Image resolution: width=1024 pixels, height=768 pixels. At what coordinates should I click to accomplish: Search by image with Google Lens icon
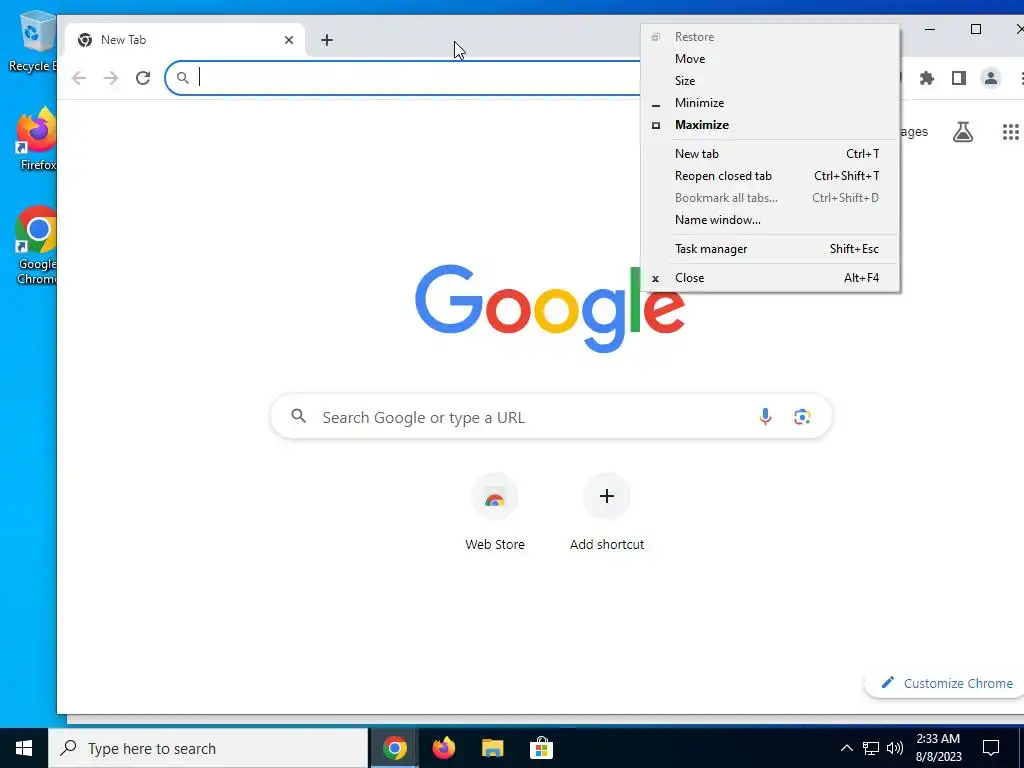(802, 417)
